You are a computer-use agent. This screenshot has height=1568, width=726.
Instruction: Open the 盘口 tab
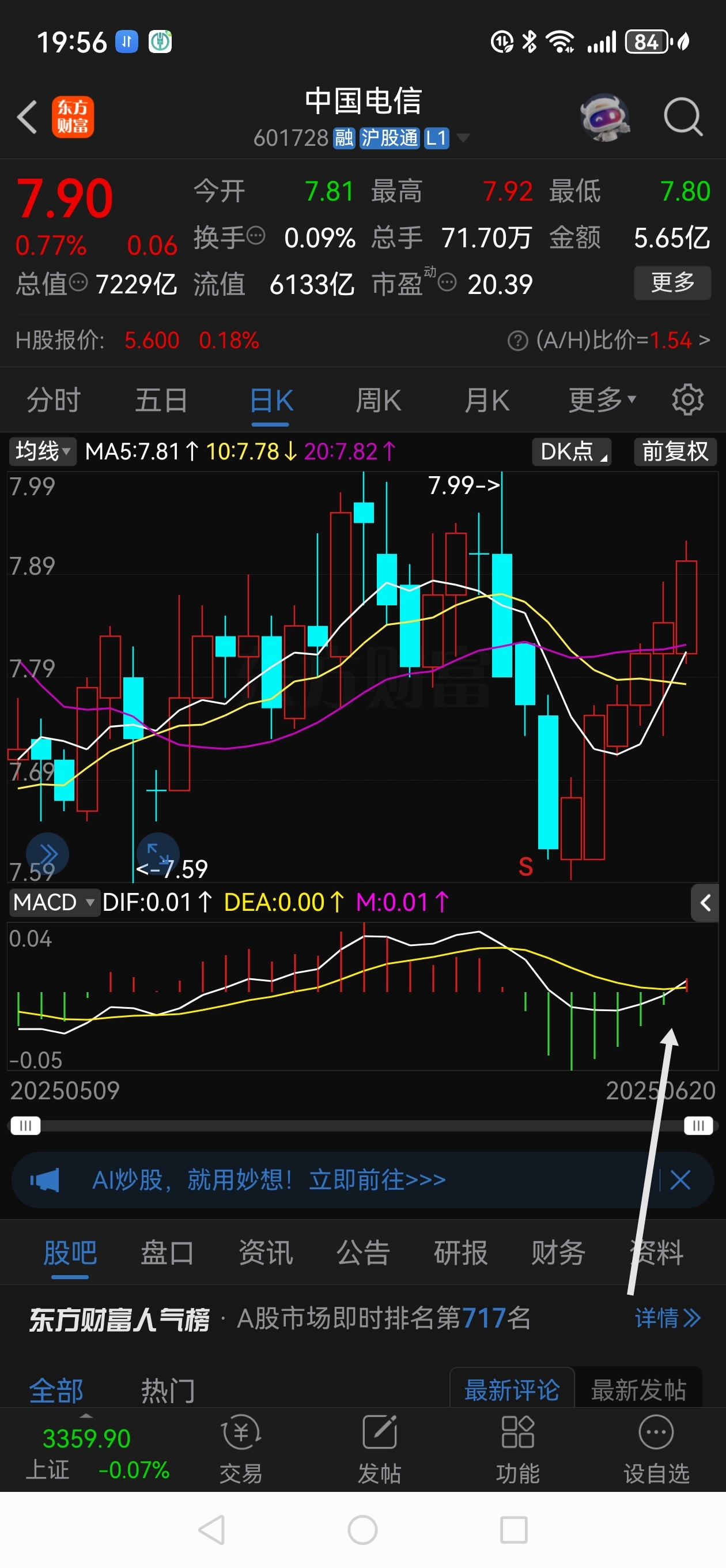click(x=167, y=1253)
